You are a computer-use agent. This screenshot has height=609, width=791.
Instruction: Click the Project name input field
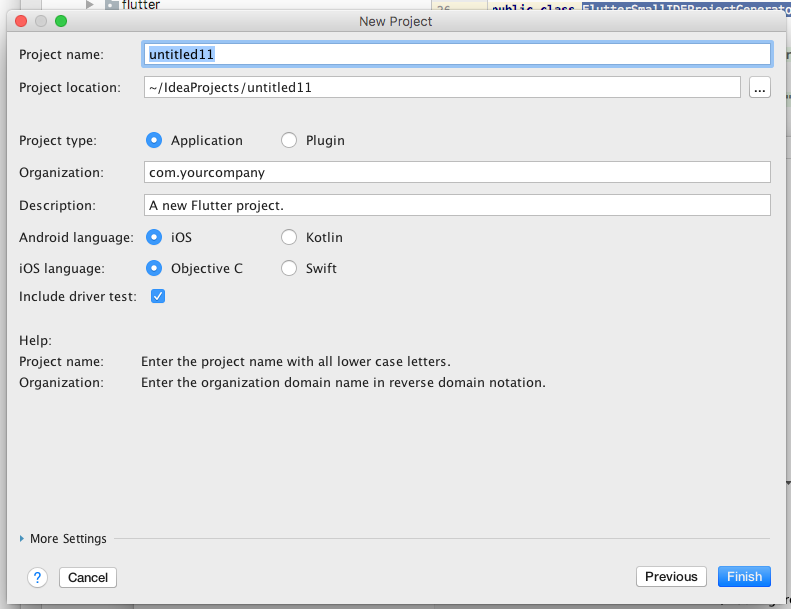tap(457, 54)
